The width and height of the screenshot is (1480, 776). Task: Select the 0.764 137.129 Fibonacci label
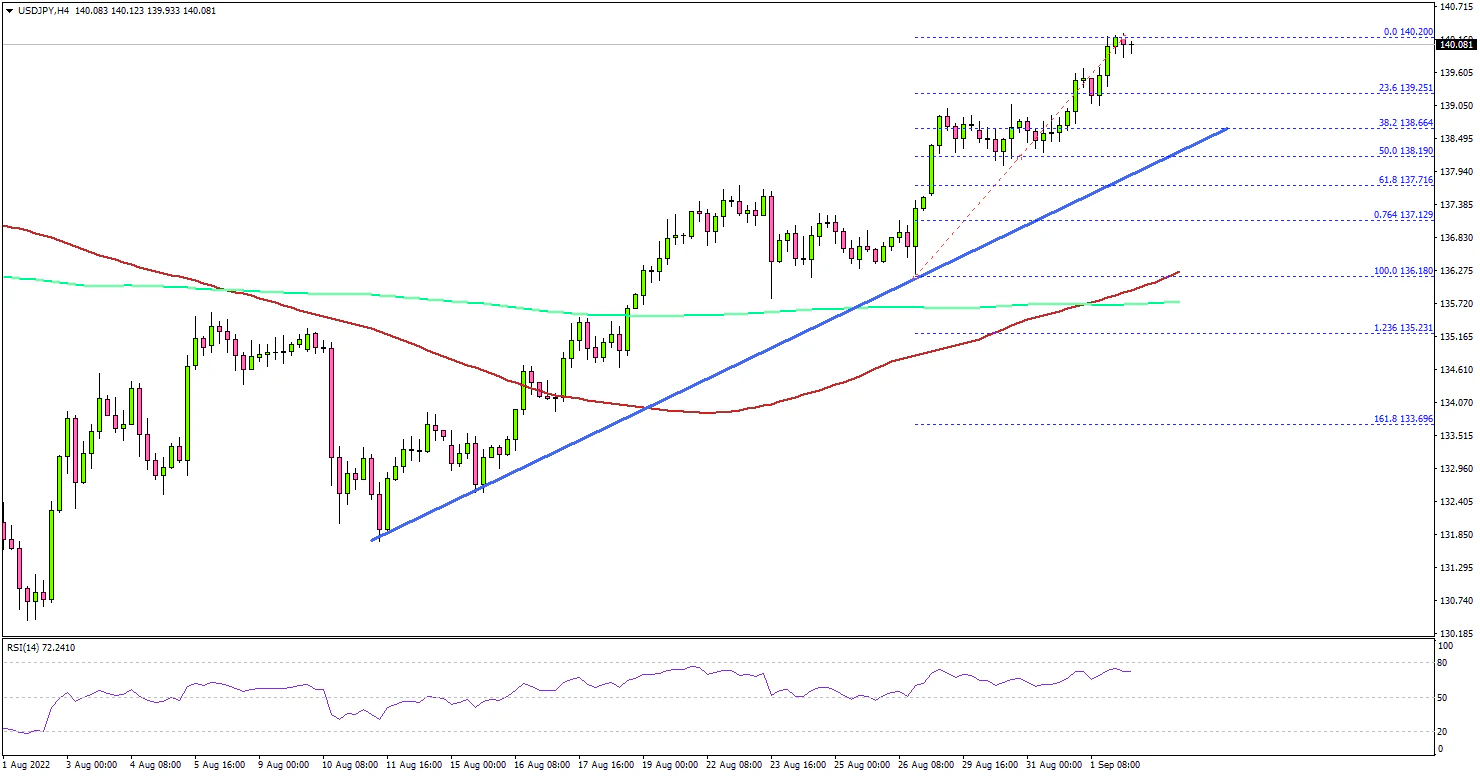1403,215
